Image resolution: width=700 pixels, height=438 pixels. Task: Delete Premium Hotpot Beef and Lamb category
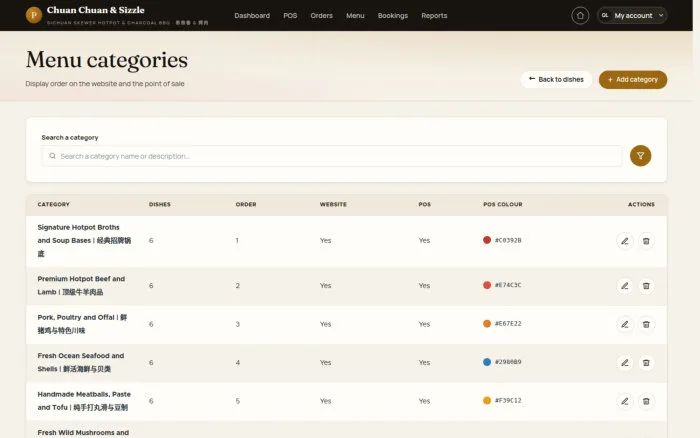(646, 286)
